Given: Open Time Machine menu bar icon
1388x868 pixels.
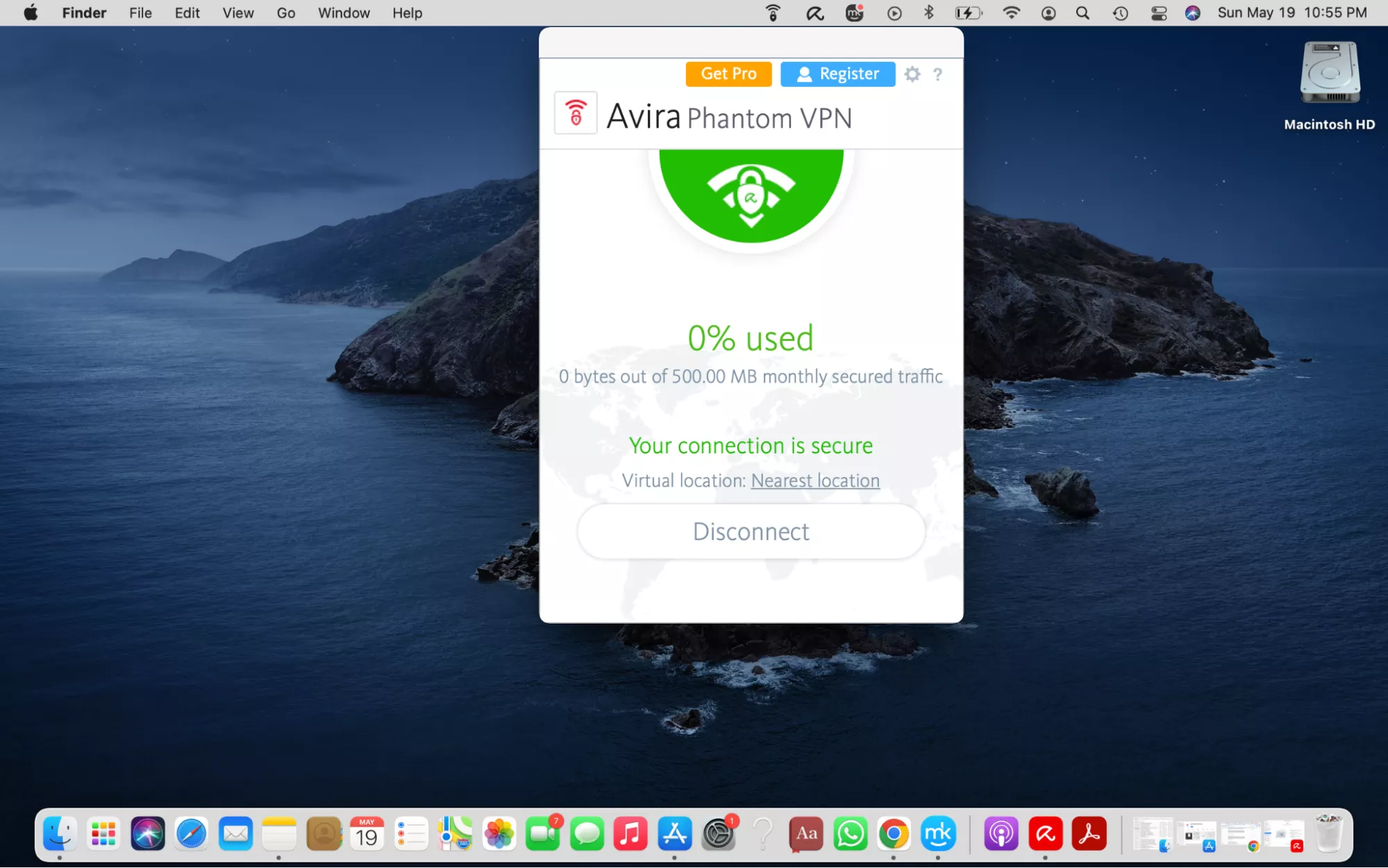Looking at the screenshot, I should pos(1120,13).
